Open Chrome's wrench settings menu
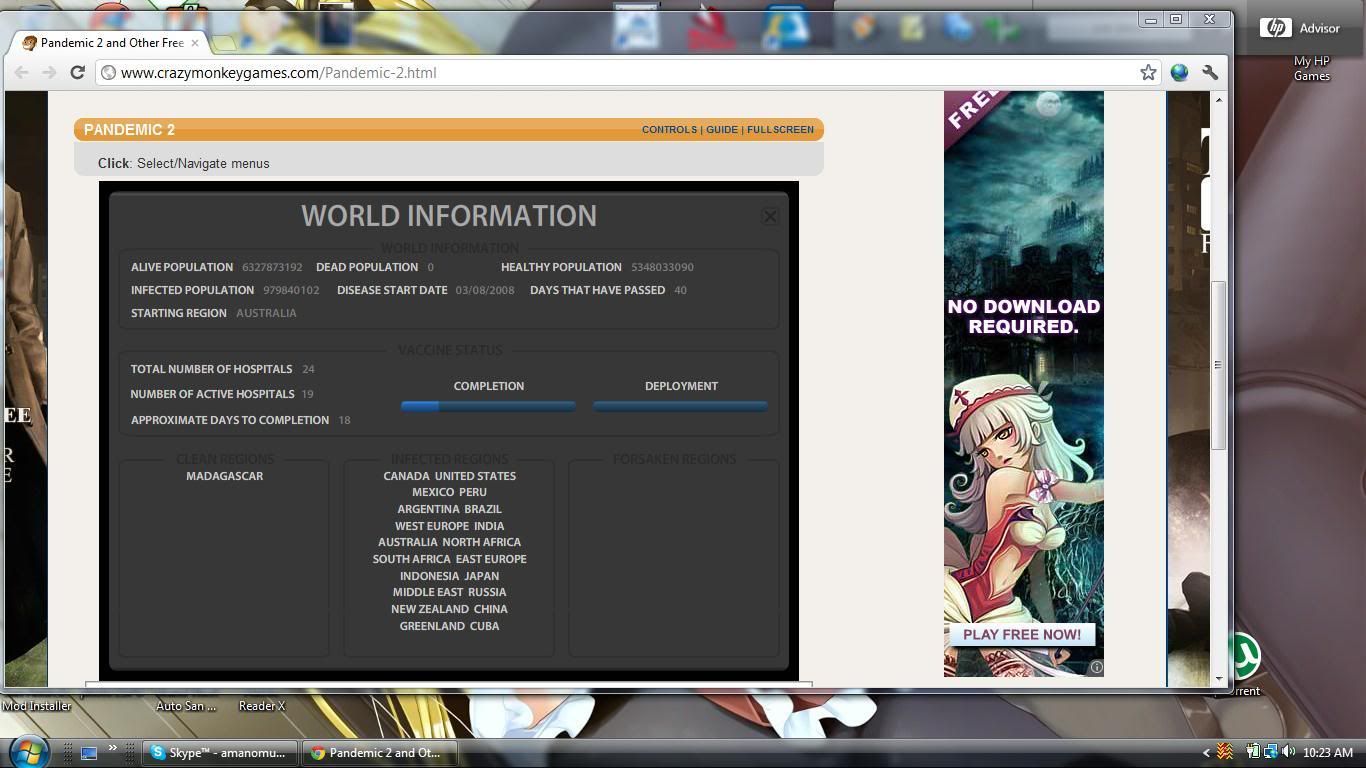Image resolution: width=1366 pixels, height=768 pixels. tap(1210, 72)
